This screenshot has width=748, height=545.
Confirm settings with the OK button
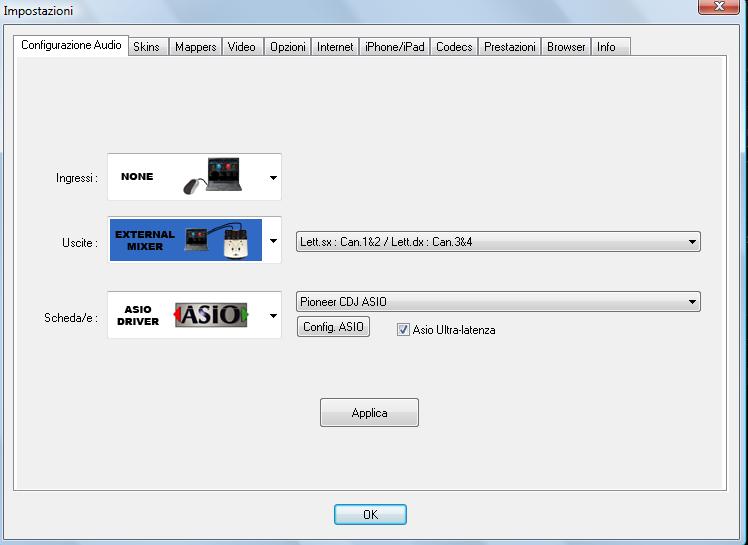point(370,514)
